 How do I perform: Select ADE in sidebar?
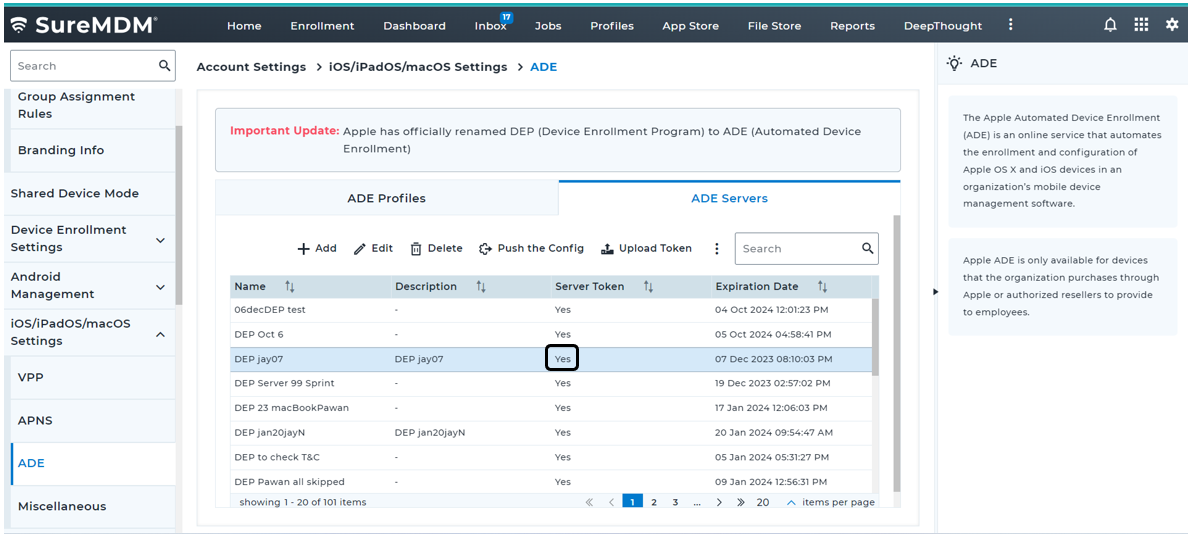point(93,464)
